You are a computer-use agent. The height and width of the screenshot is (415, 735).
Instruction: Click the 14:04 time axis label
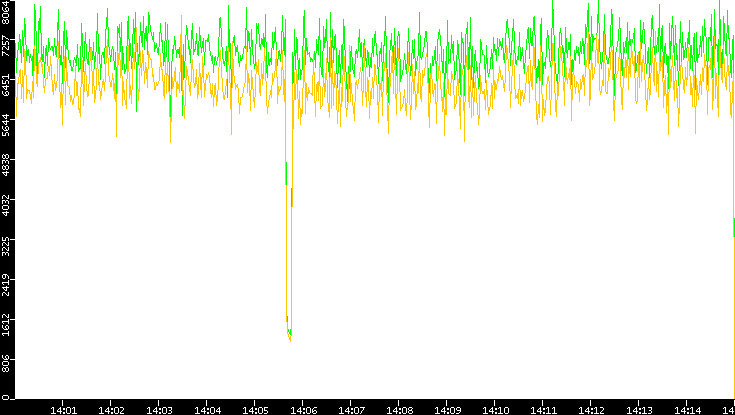pos(207,410)
